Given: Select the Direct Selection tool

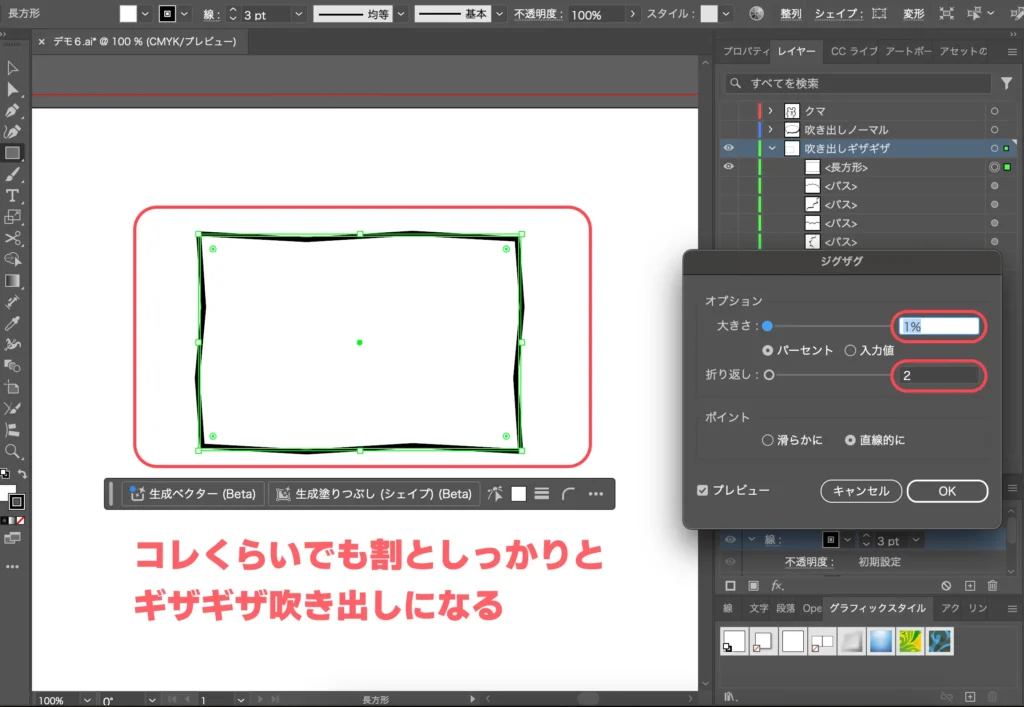Looking at the screenshot, I should 13,89.
